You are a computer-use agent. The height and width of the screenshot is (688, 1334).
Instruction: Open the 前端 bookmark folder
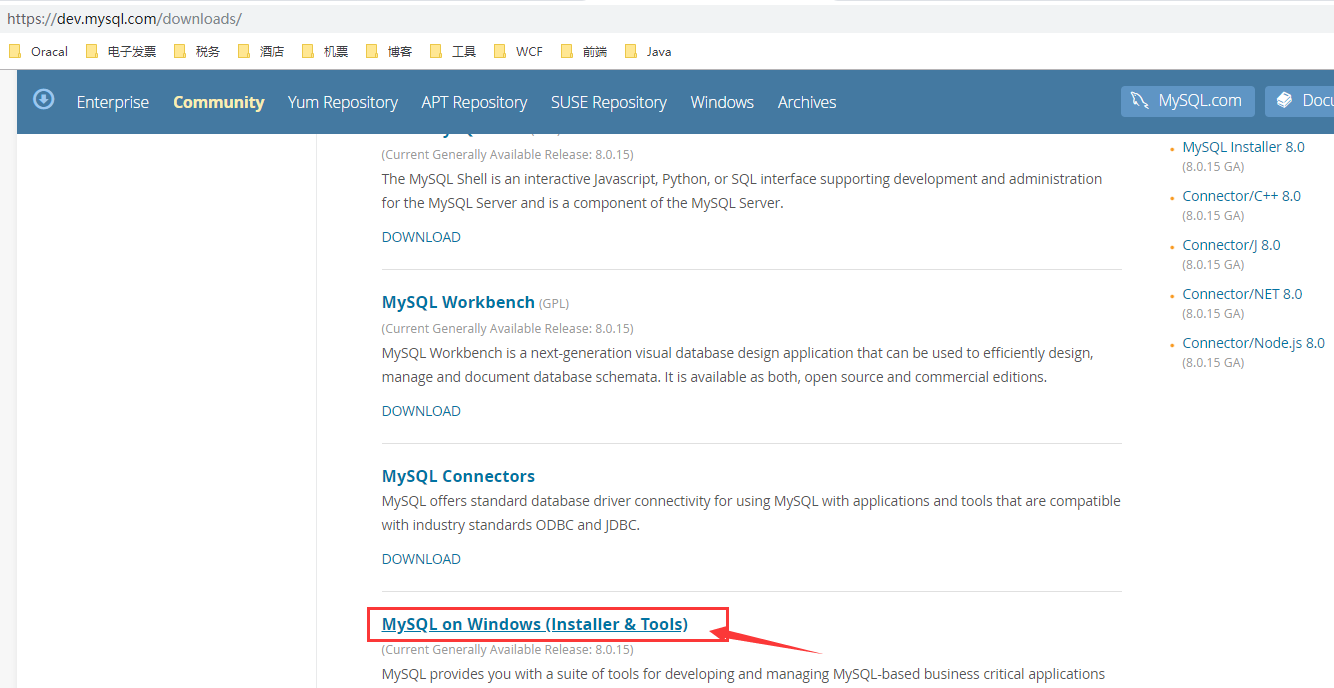584,51
